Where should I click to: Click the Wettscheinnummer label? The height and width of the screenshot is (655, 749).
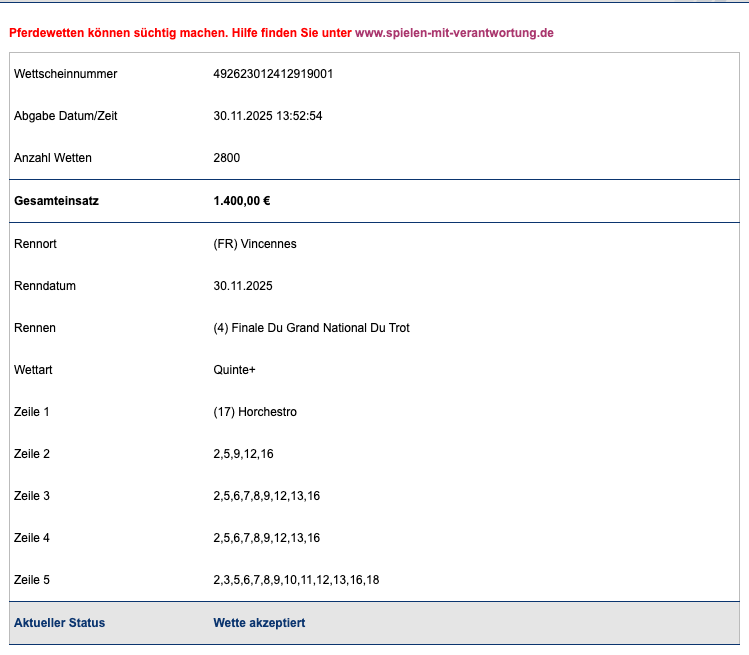click(65, 74)
